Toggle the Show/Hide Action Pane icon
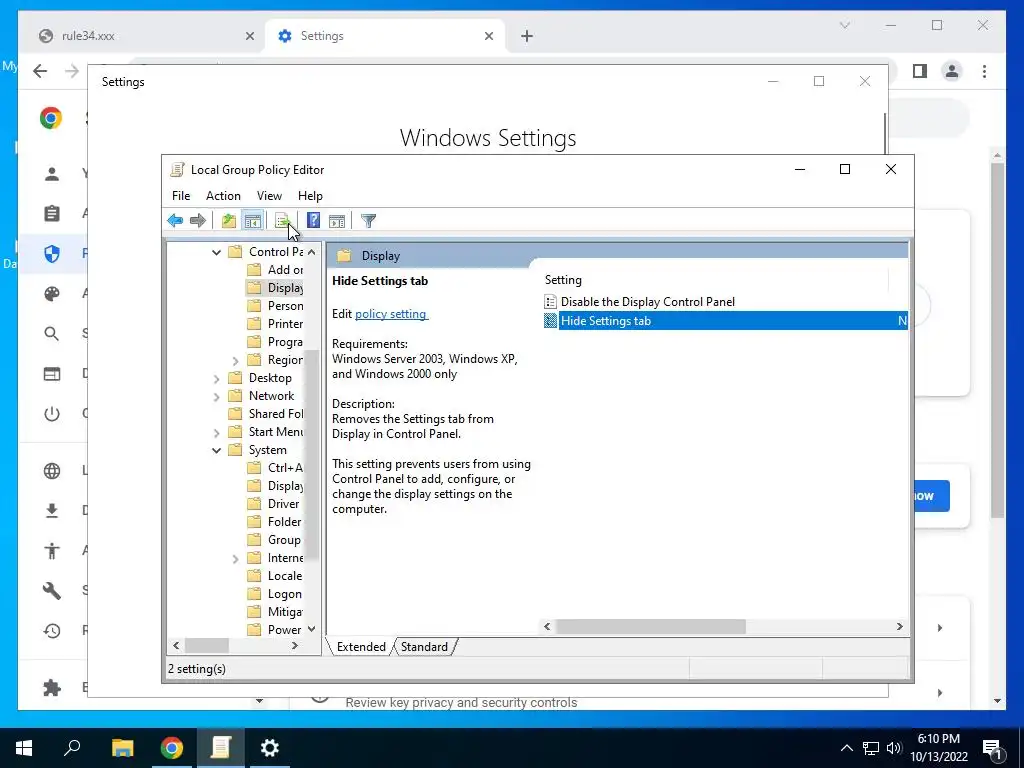 (x=337, y=221)
